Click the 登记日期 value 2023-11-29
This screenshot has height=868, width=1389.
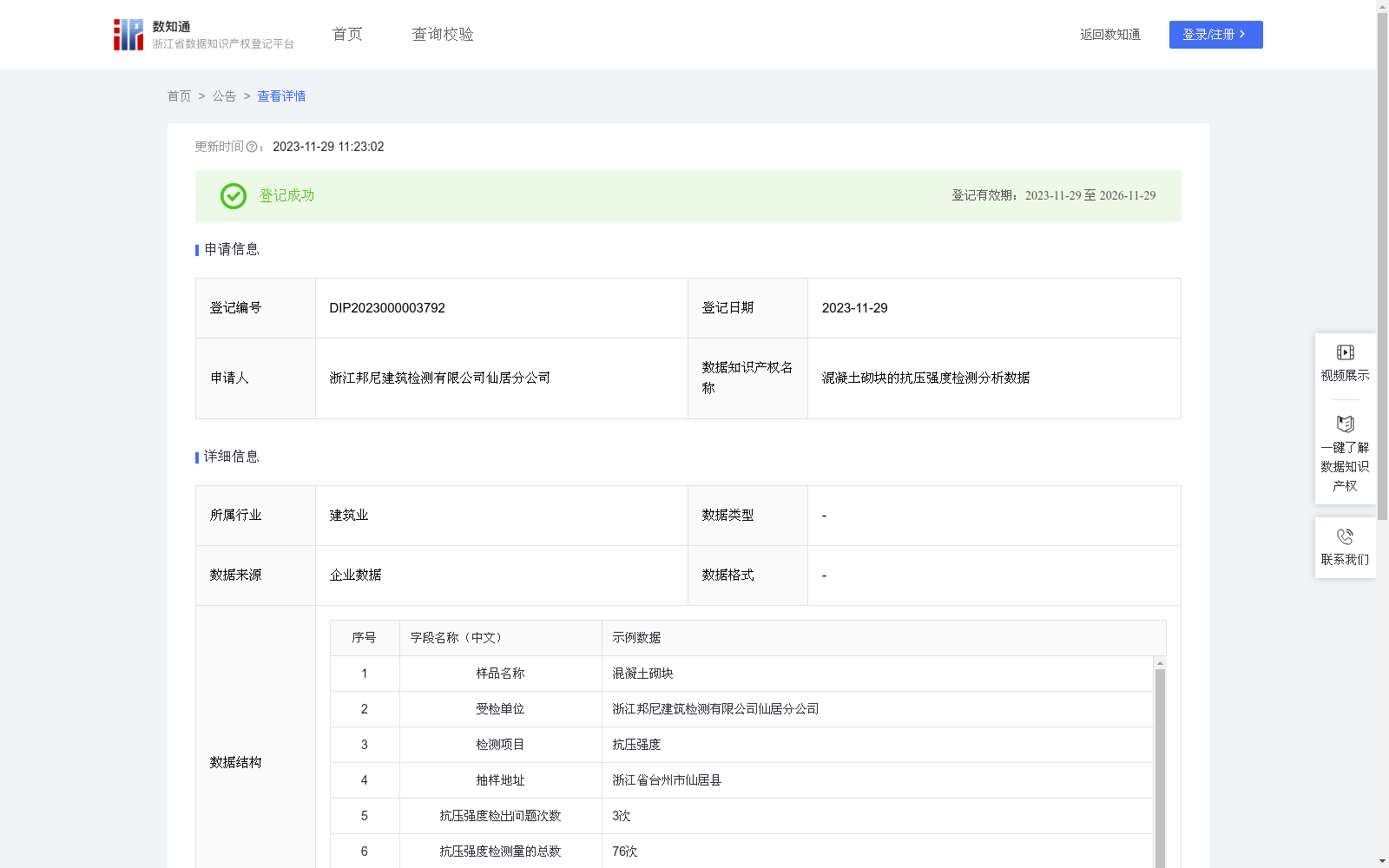coord(854,308)
